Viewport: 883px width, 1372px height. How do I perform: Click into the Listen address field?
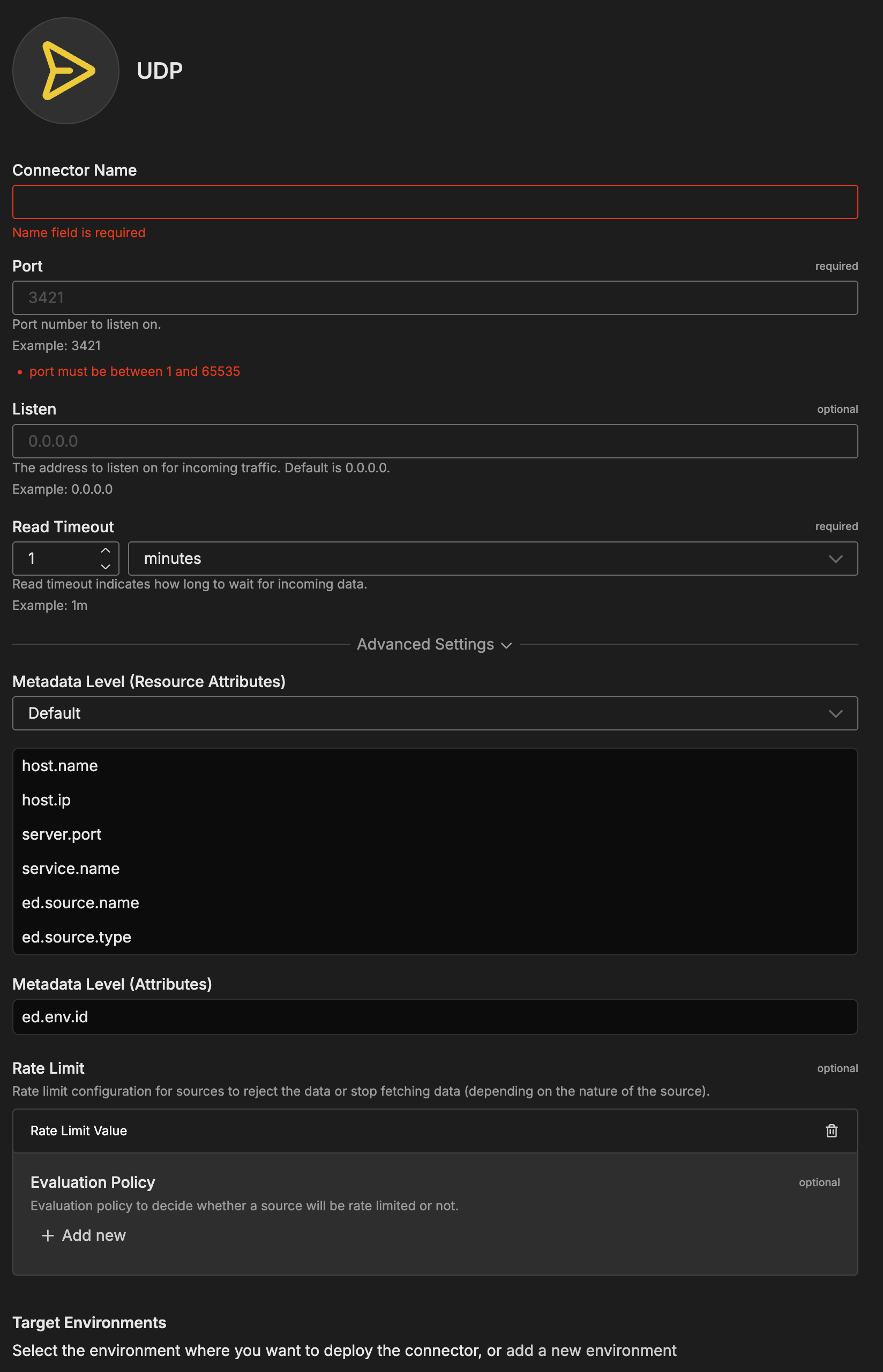point(435,441)
